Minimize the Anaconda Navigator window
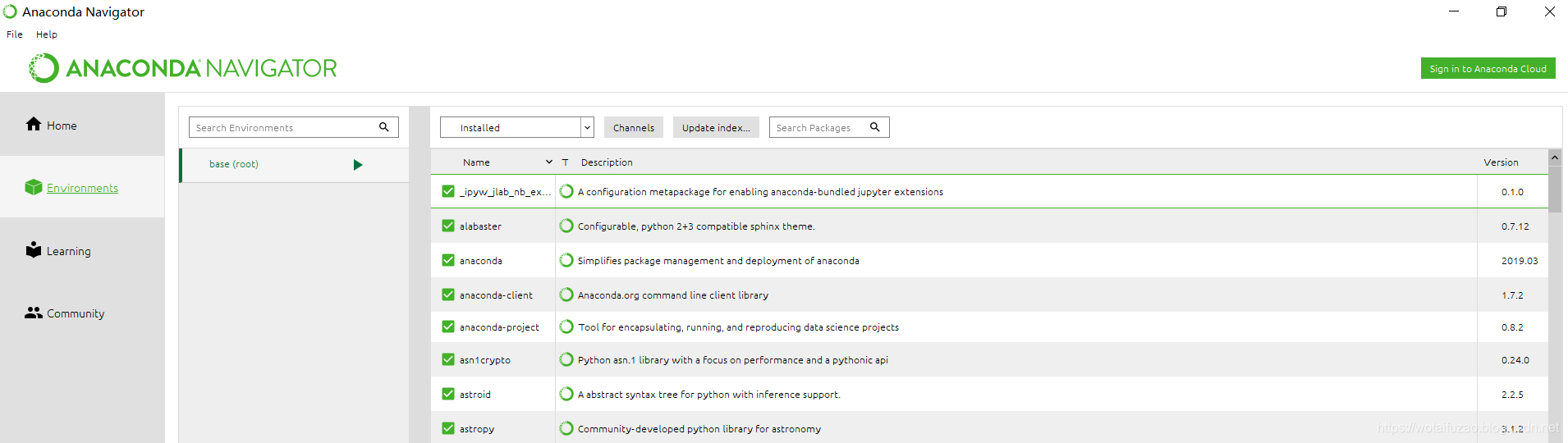 point(1454,11)
